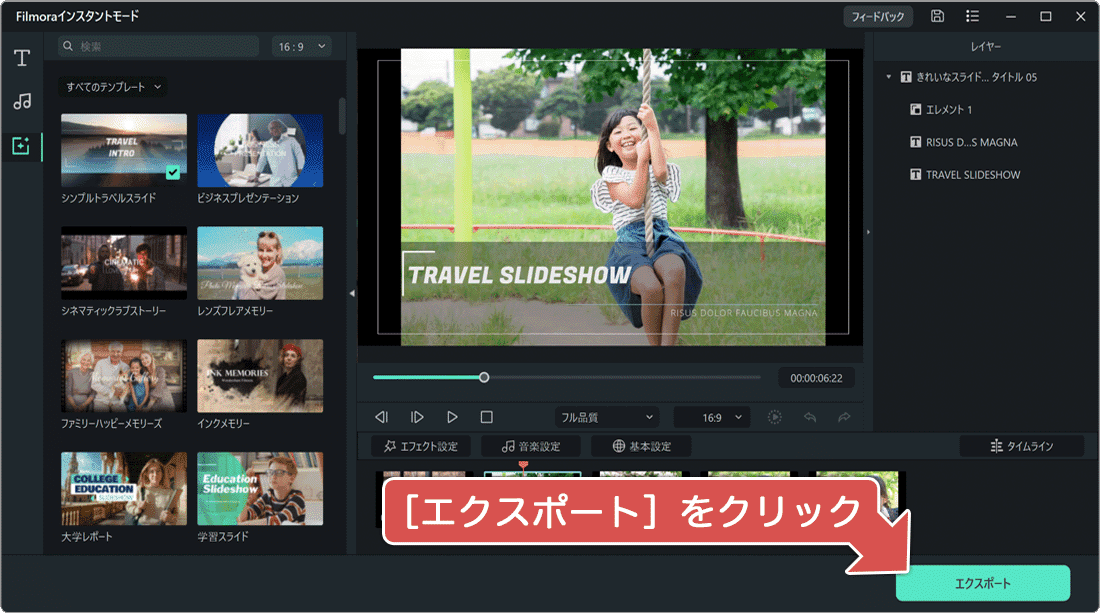Play the slideshow preview
This screenshot has height=614, width=1100.
[452, 417]
